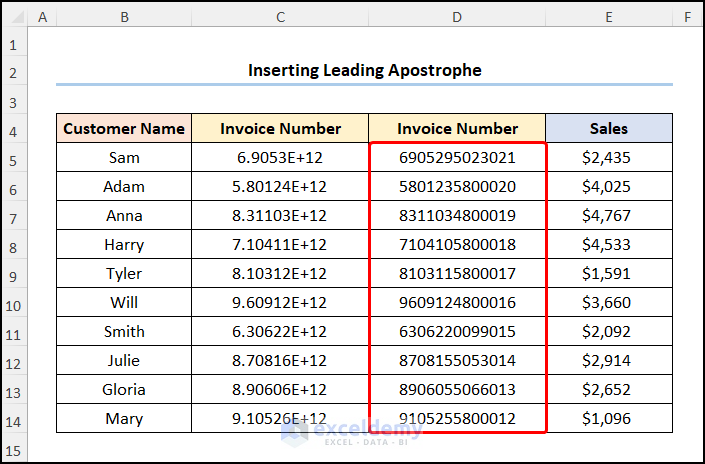Click cell containing 9609124800016
Image resolution: width=705 pixels, height=464 pixels.
pos(457,303)
